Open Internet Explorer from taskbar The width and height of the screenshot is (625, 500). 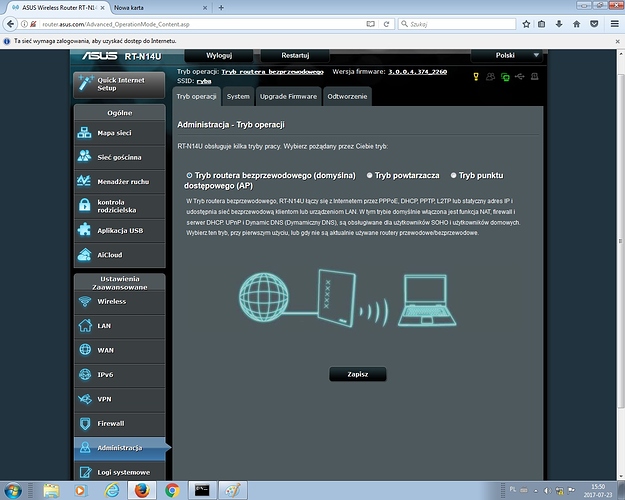(x=112, y=490)
